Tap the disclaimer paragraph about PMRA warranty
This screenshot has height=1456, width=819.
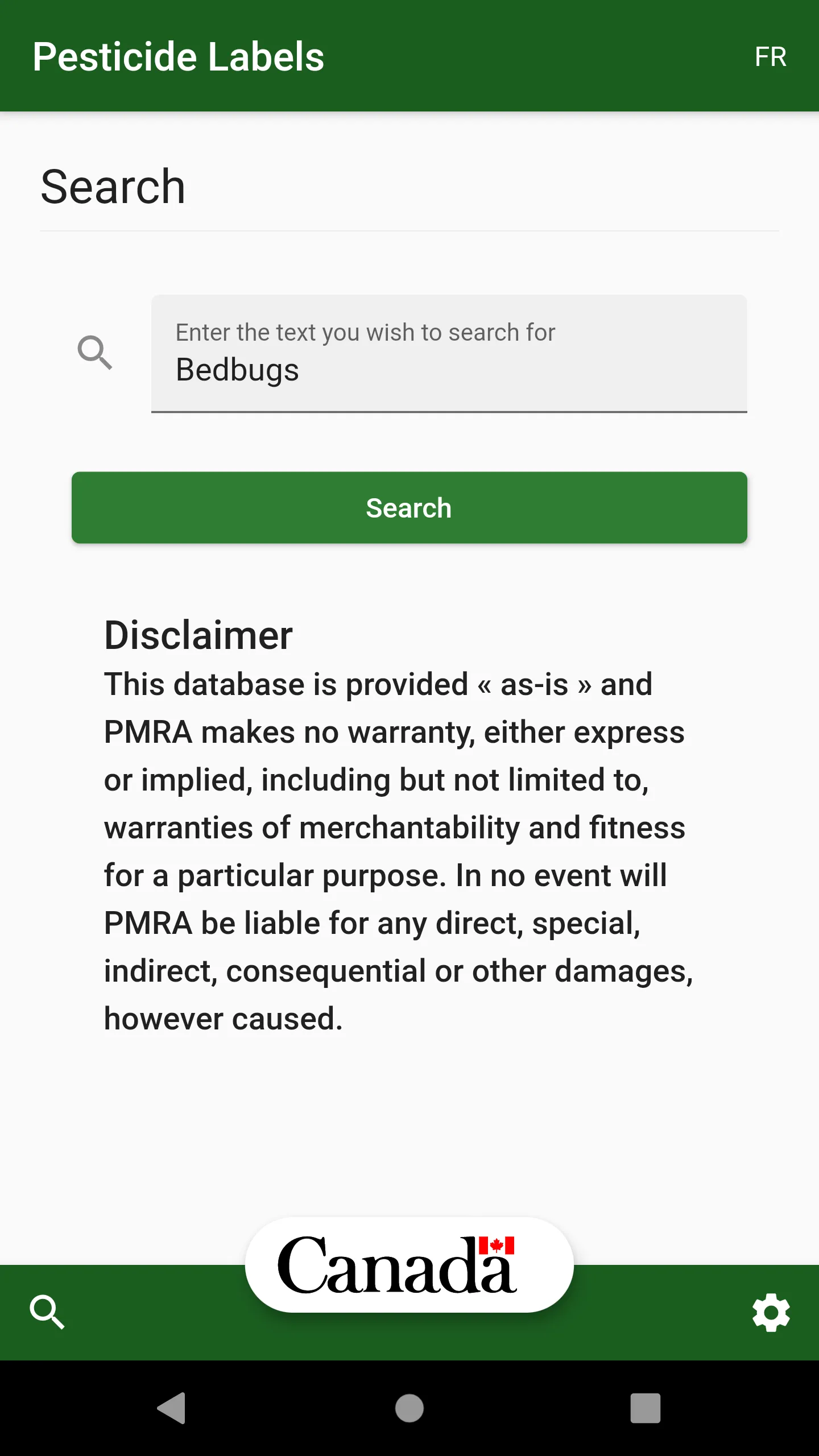pyautogui.click(x=398, y=851)
